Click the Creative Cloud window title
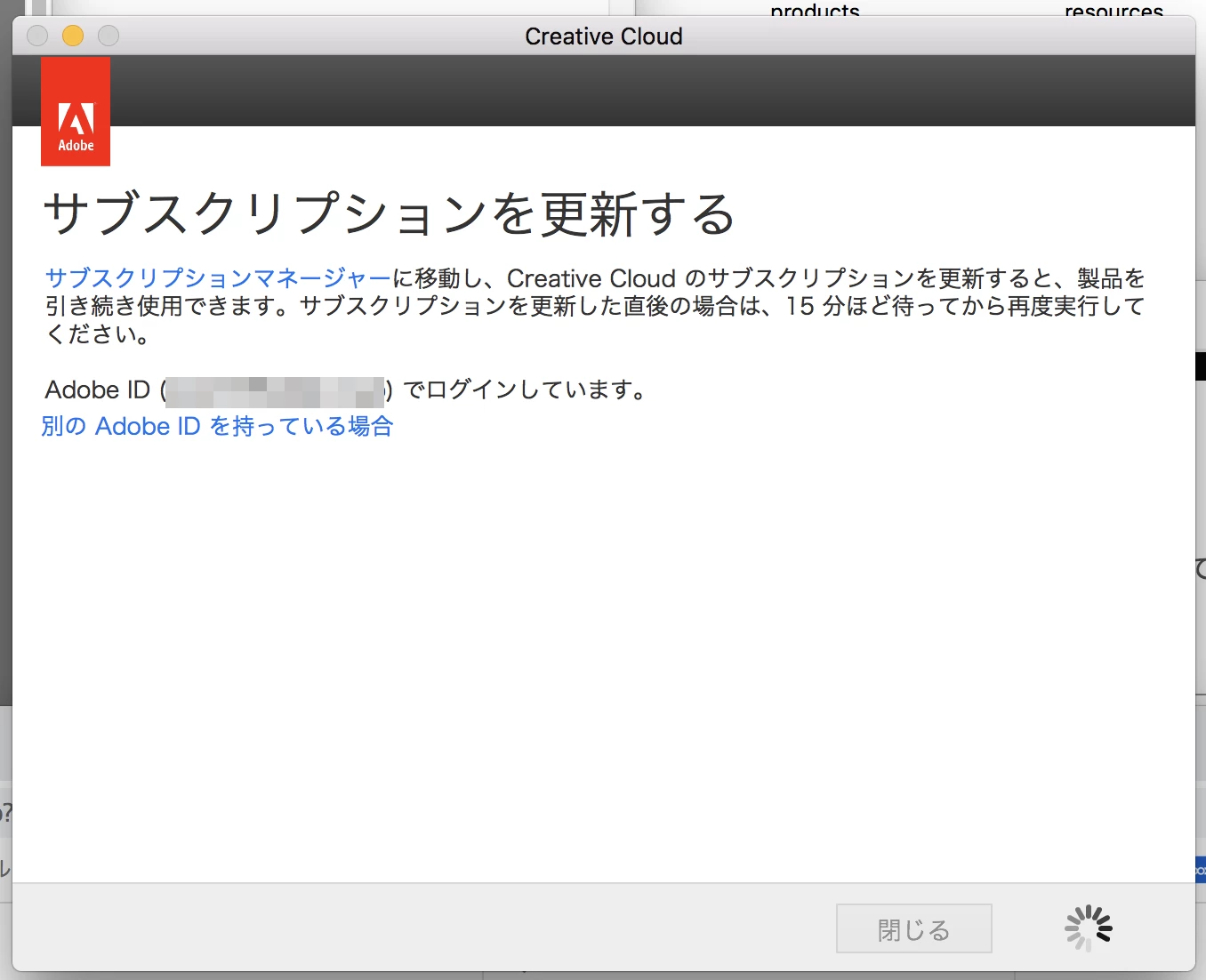Screen dimensions: 1206x980 [x=604, y=36]
